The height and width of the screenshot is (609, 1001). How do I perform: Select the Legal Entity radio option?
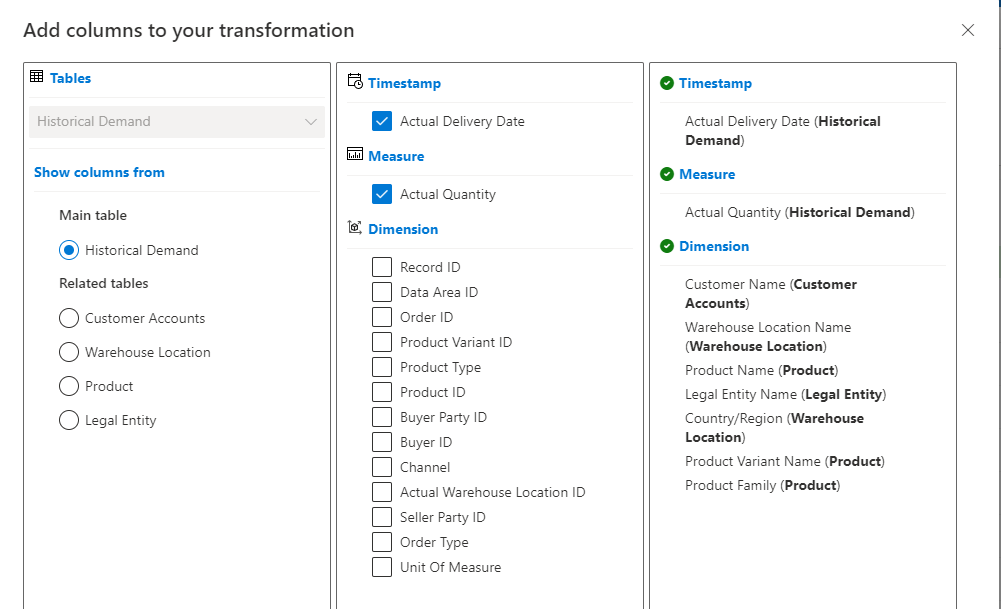click(69, 420)
